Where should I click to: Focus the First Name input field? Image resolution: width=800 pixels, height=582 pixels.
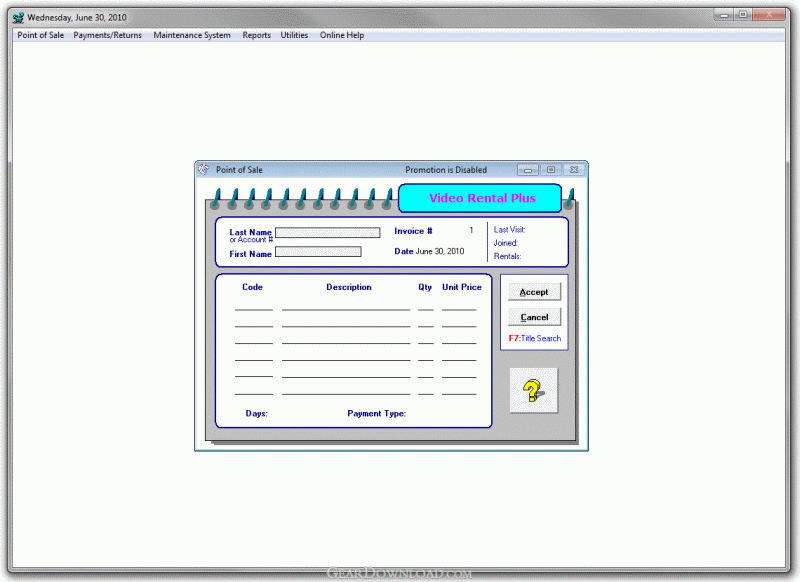[x=318, y=251]
